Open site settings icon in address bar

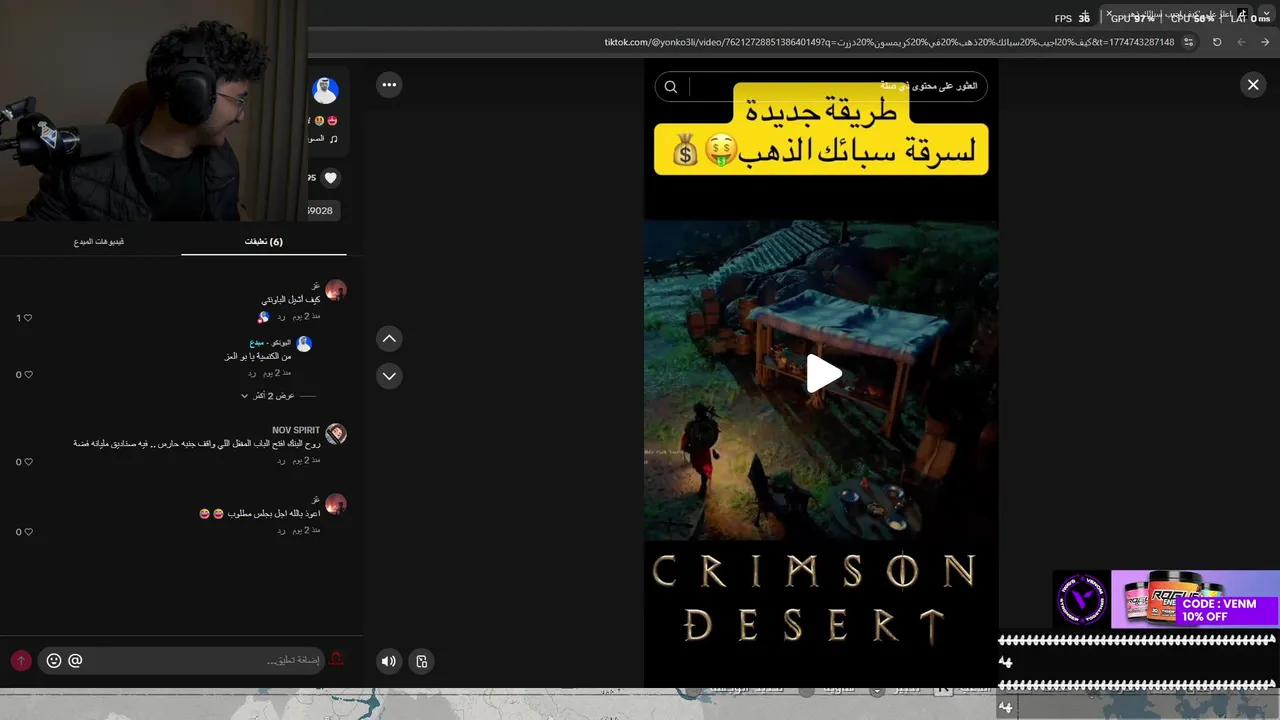click(1188, 42)
